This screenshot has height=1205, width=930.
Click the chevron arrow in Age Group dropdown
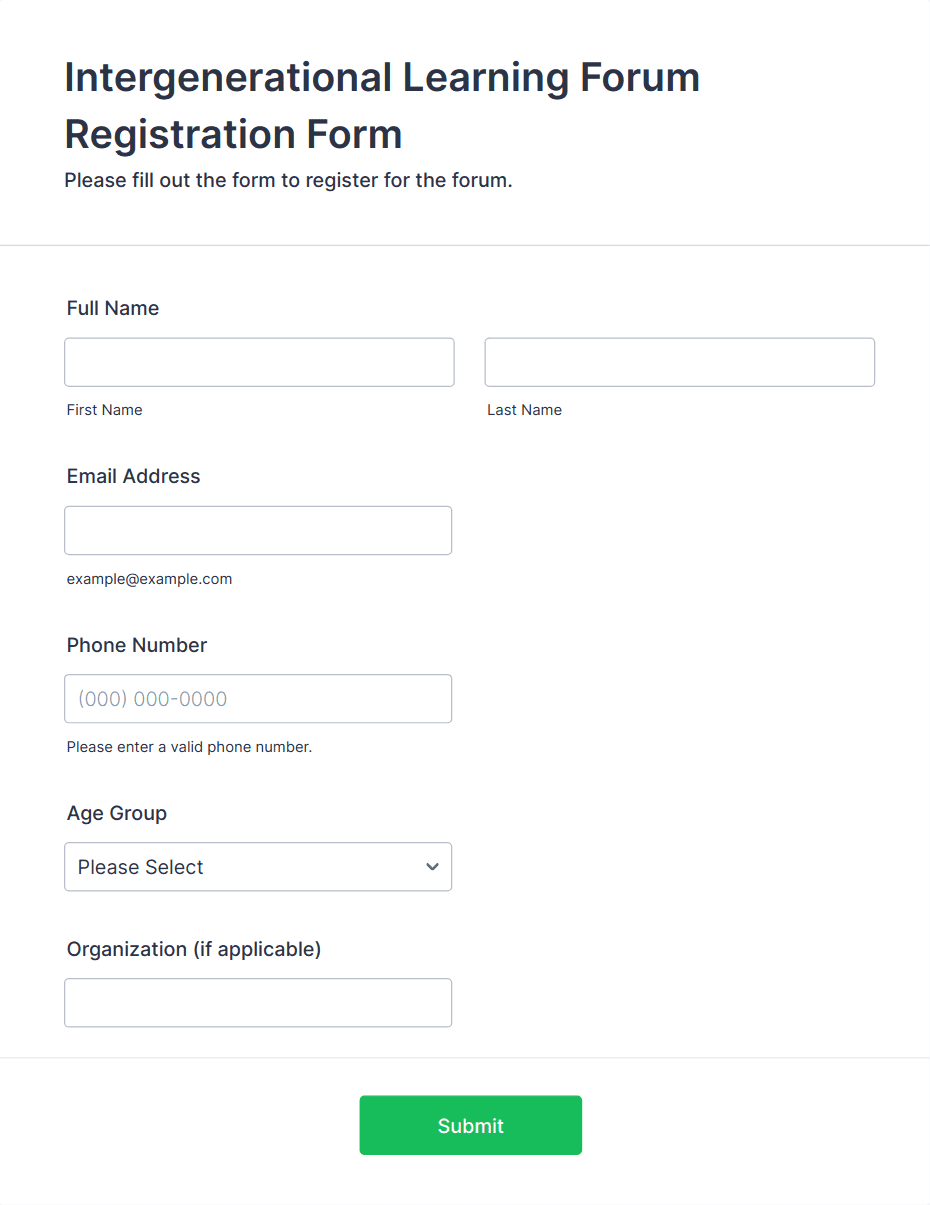tap(432, 867)
